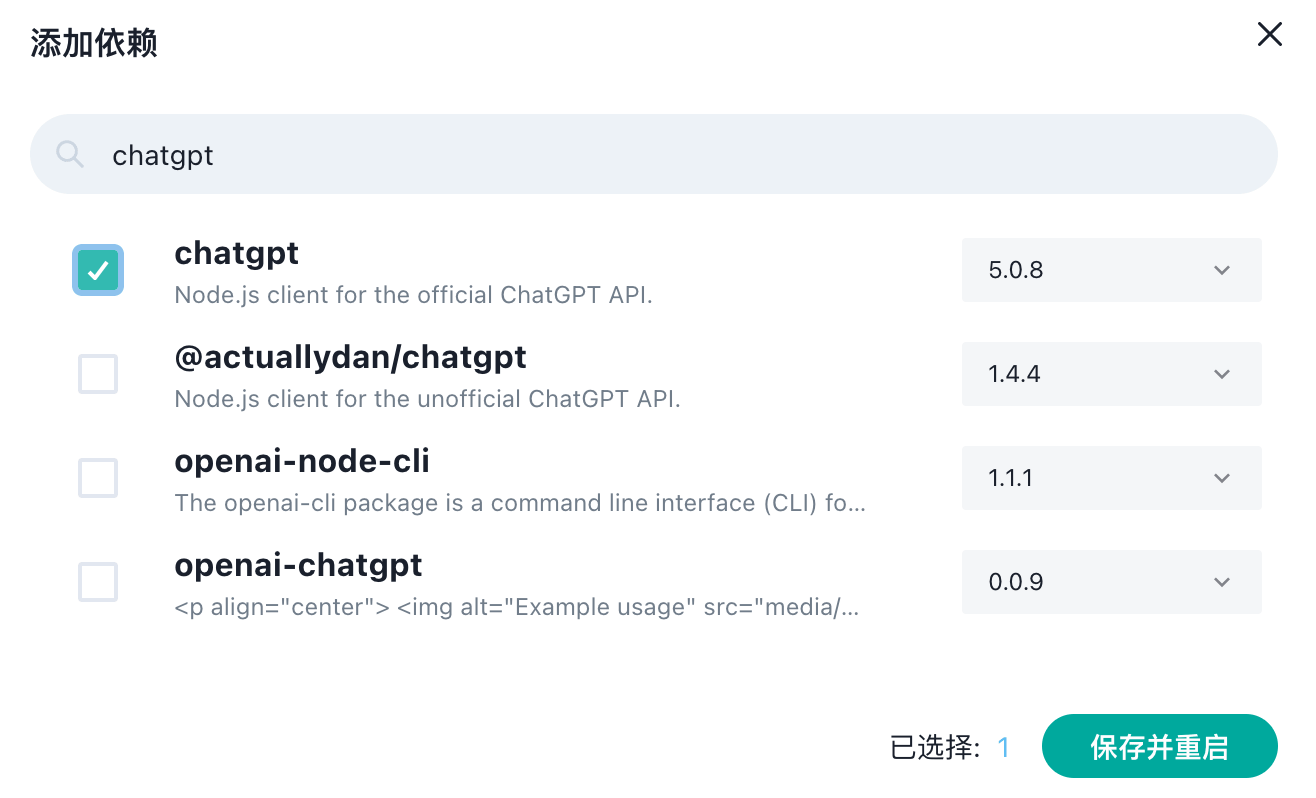Click the chevron beside version 0.0.9
This screenshot has height=798, width=1316.
click(x=1221, y=582)
